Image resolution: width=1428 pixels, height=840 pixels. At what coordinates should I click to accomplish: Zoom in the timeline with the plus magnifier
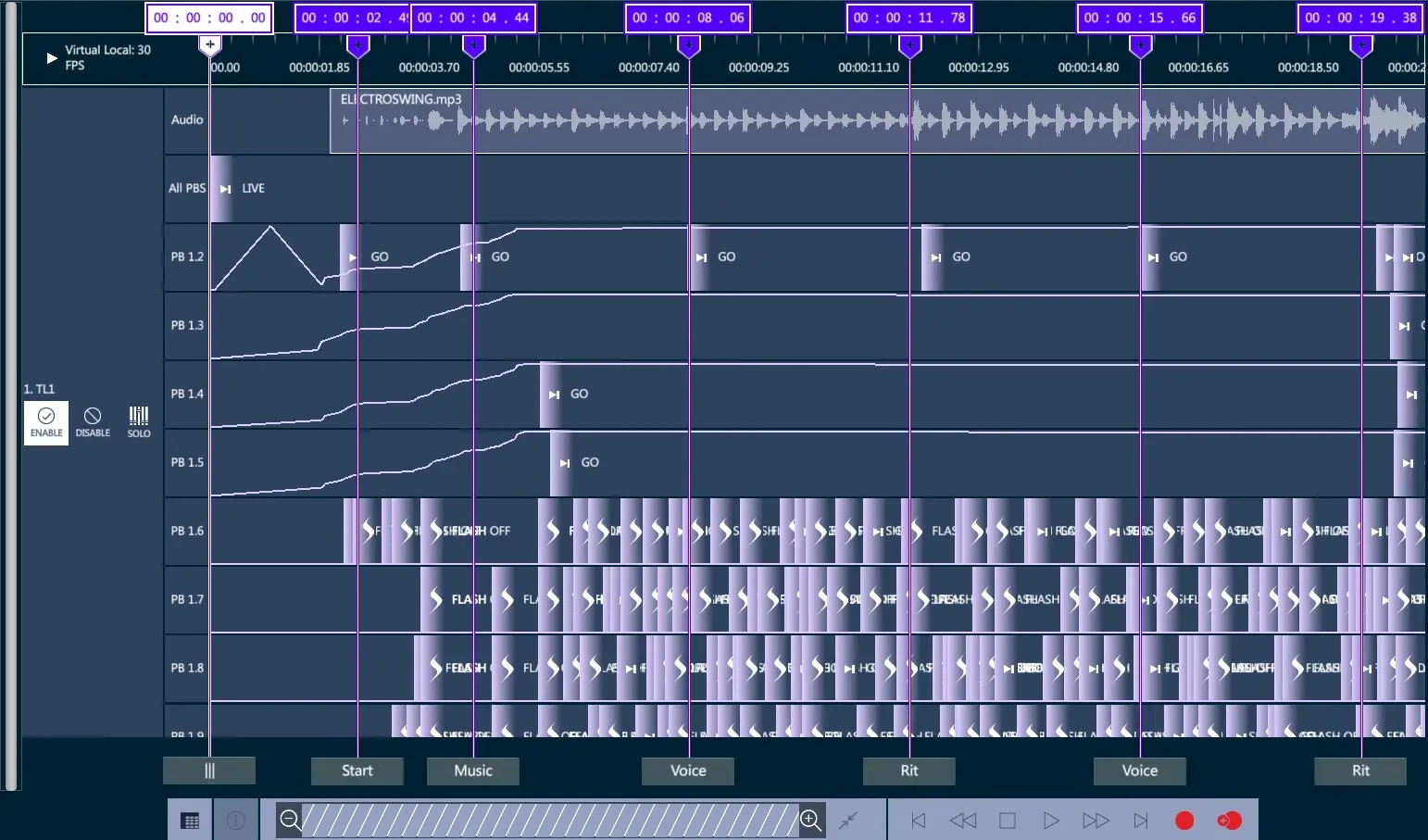[x=810, y=820]
